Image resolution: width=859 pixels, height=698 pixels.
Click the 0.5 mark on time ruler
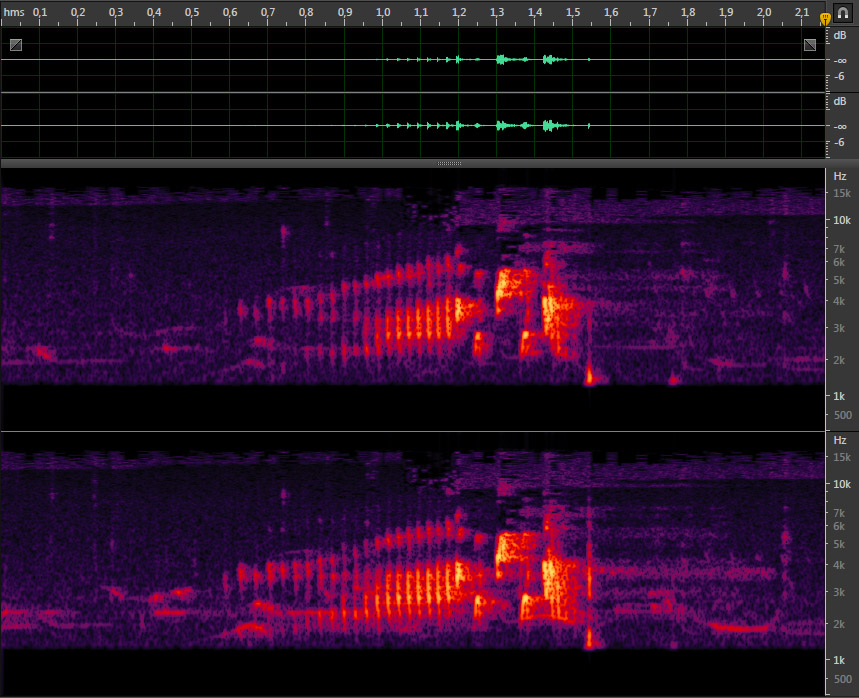click(x=192, y=12)
